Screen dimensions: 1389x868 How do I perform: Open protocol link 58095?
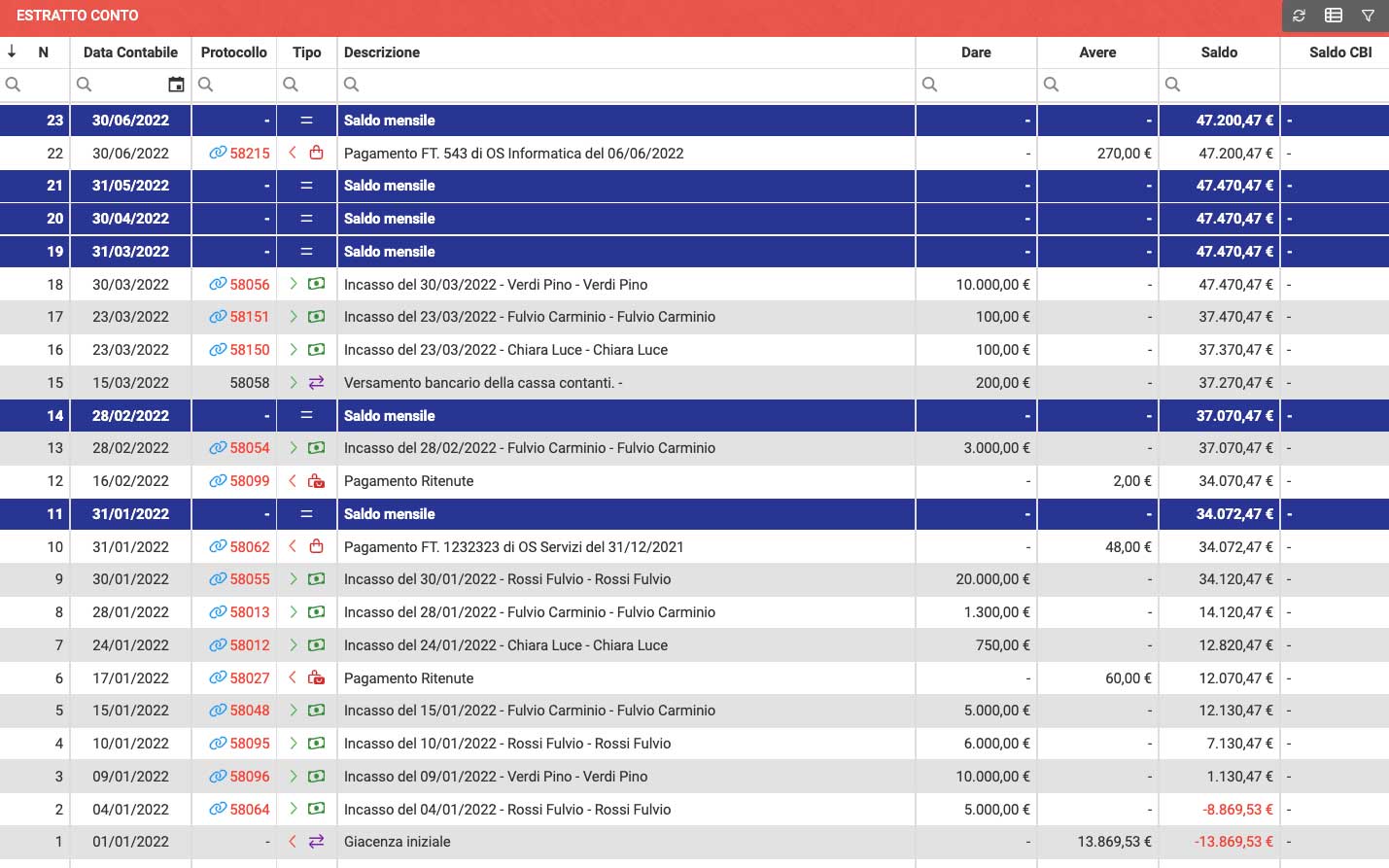250,744
